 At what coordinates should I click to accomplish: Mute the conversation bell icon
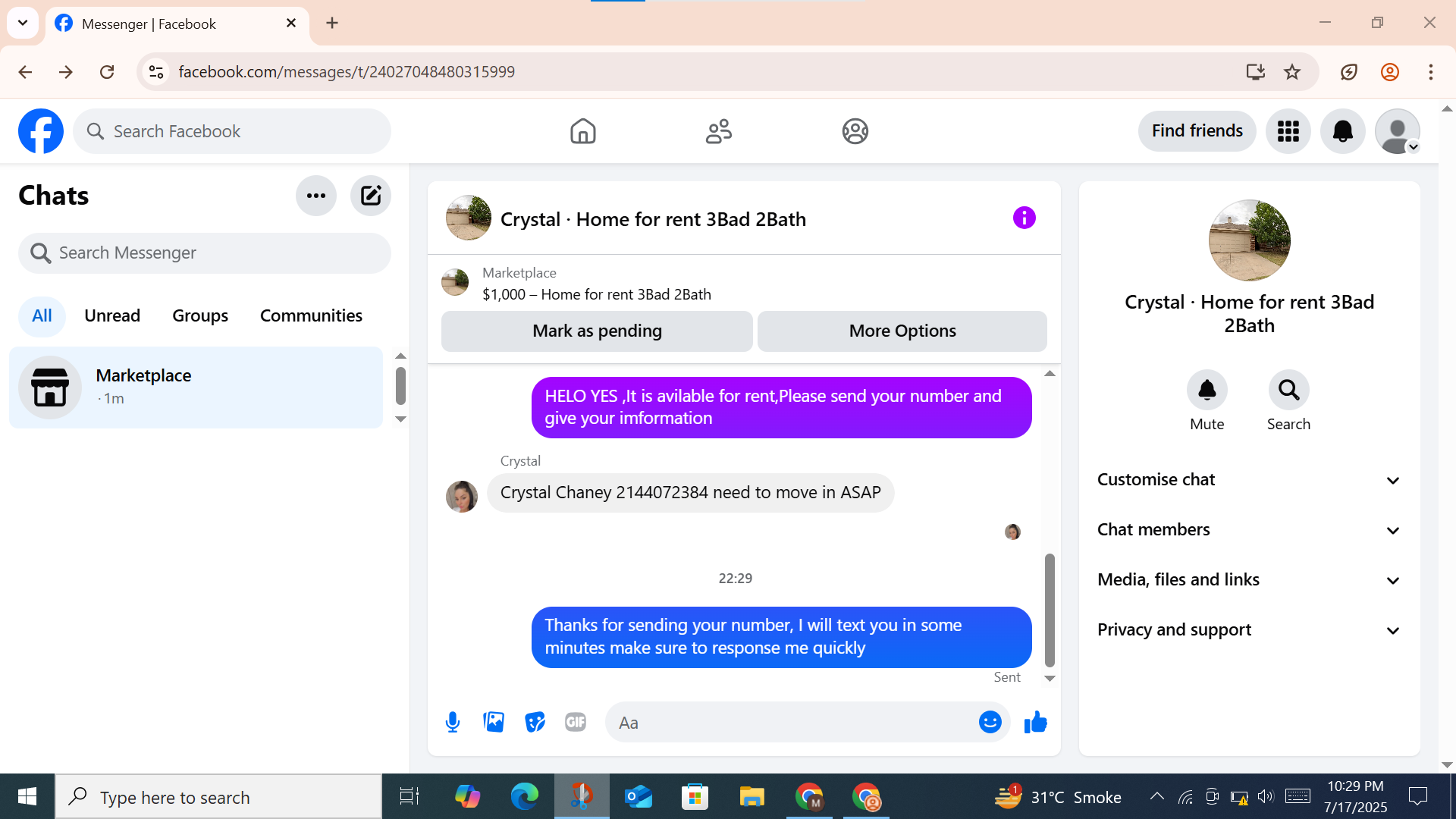[x=1207, y=390]
